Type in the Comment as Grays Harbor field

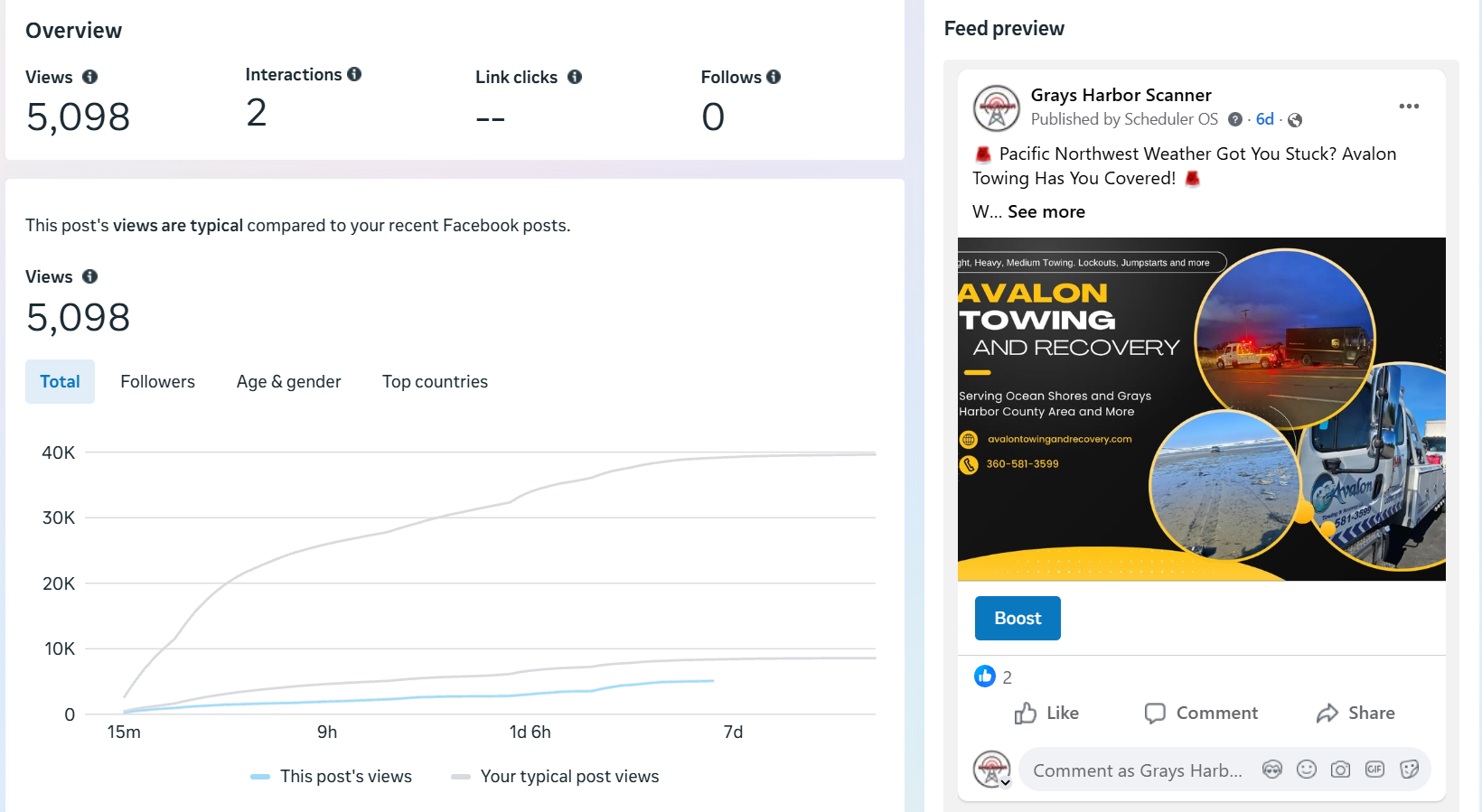click(x=1137, y=770)
